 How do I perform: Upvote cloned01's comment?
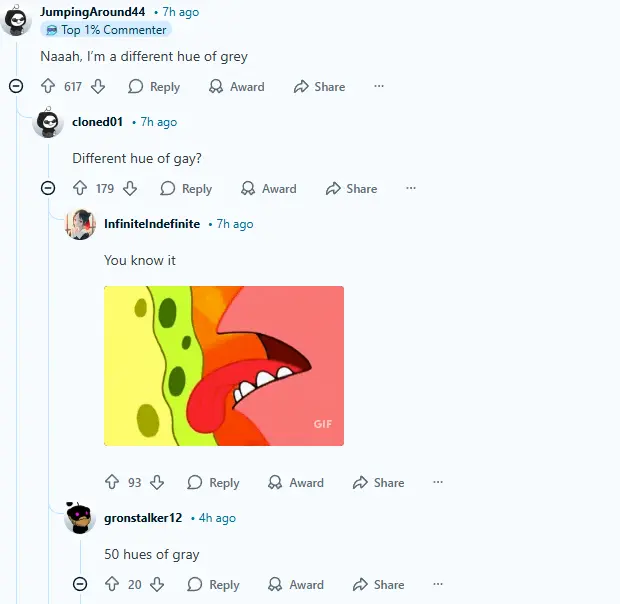80,188
